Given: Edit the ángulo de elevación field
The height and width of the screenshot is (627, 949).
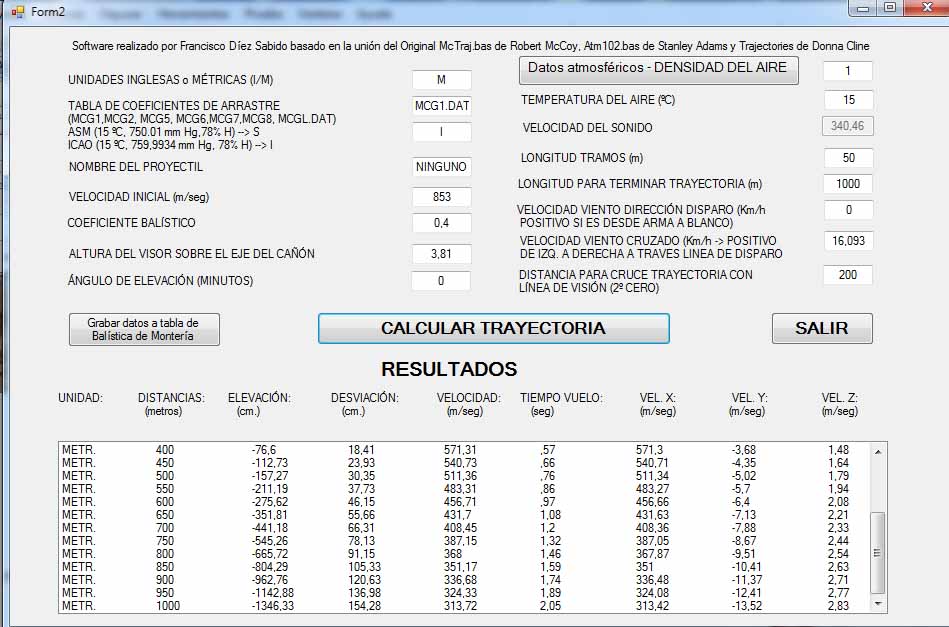Looking at the screenshot, I should 441,281.
